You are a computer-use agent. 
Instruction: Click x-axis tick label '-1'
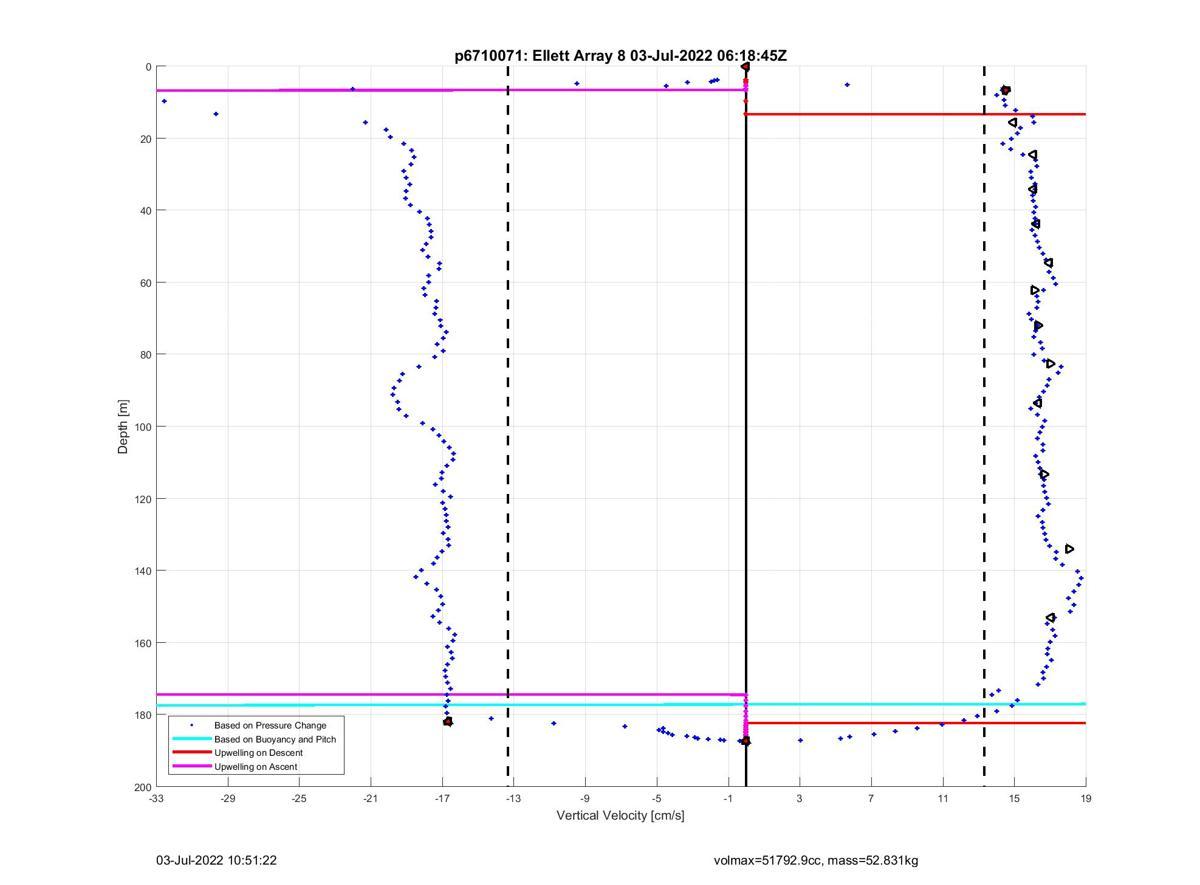point(728,798)
